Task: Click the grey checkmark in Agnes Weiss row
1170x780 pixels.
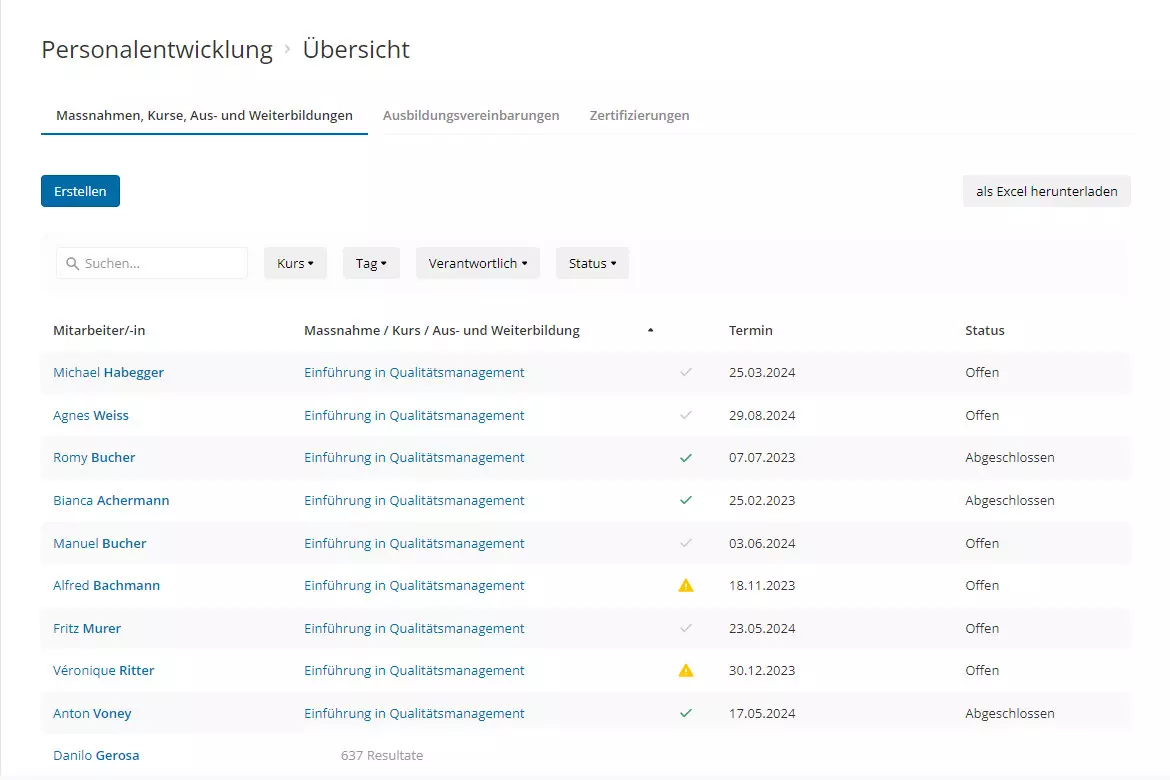Action: [685, 415]
